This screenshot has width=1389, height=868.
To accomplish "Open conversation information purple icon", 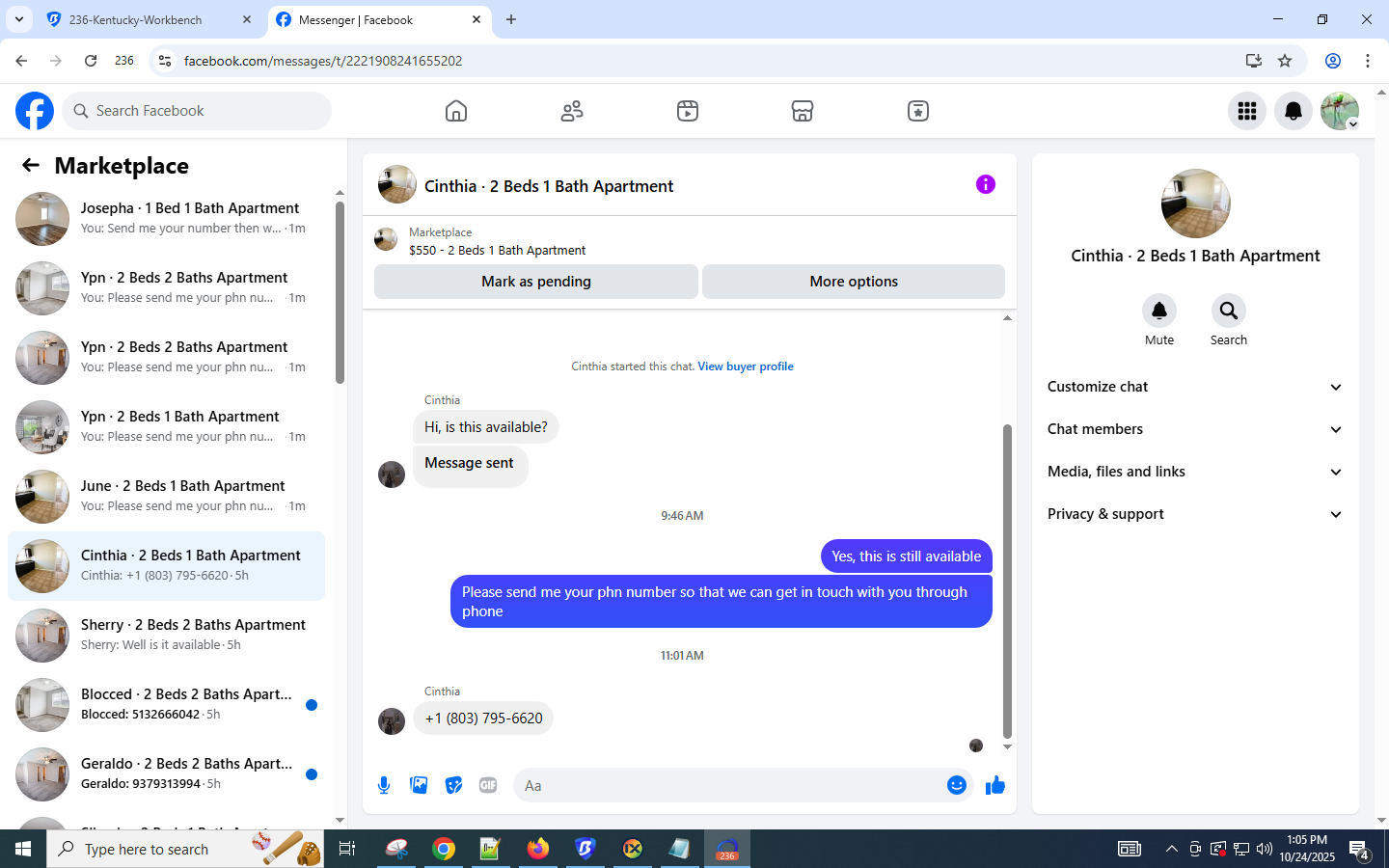I will (985, 184).
